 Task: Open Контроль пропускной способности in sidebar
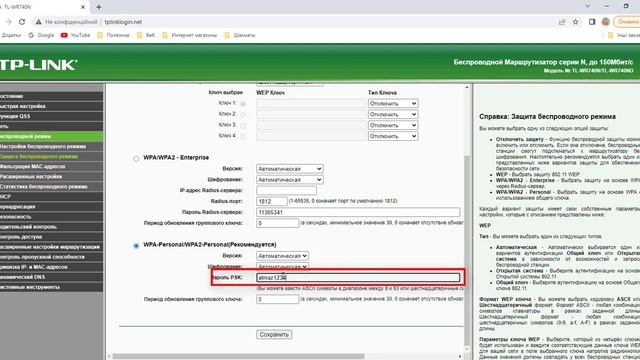[x=51, y=257]
